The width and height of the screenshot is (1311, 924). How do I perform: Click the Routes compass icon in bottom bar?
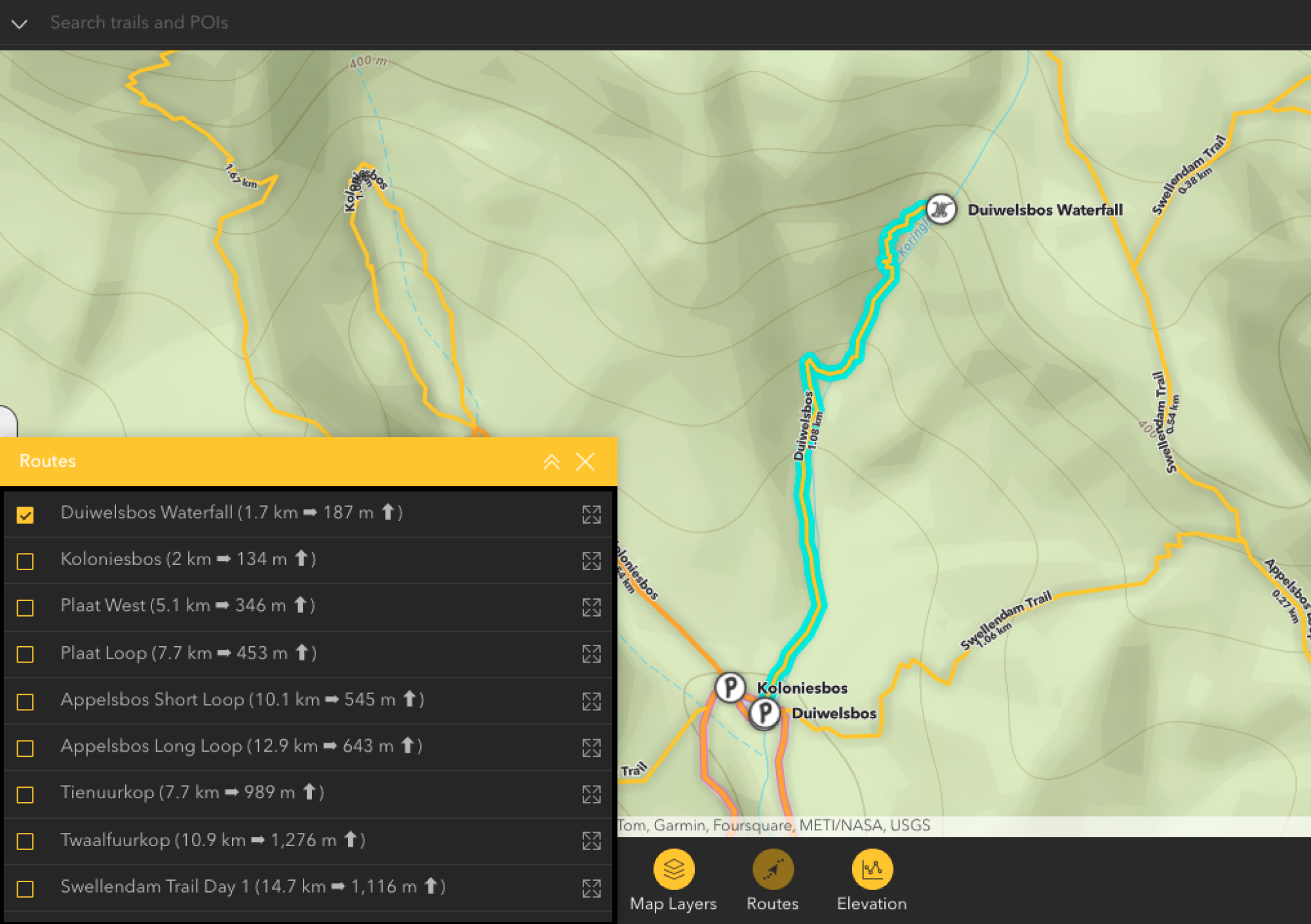pyautogui.click(x=773, y=870)
